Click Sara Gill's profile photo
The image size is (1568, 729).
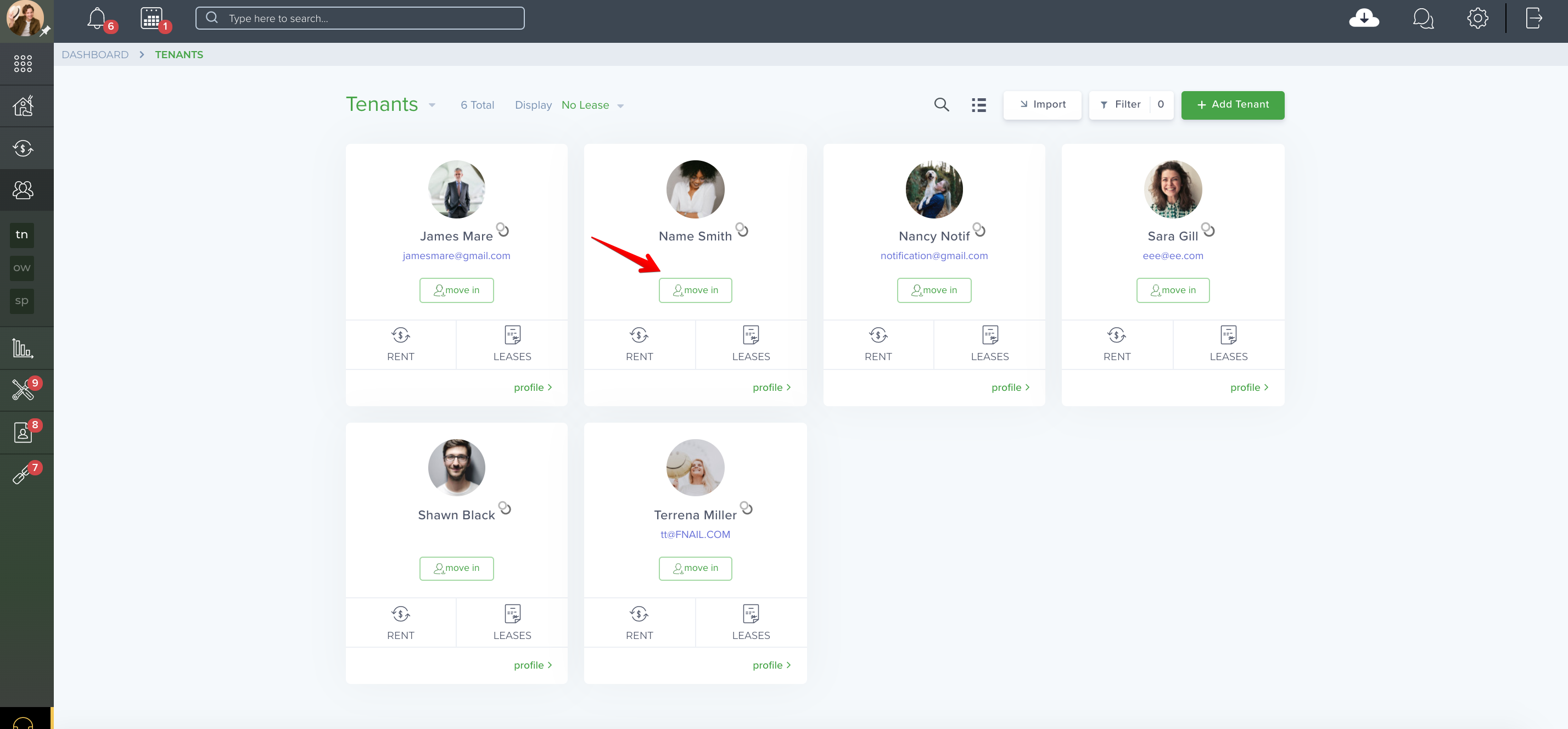1173,189
